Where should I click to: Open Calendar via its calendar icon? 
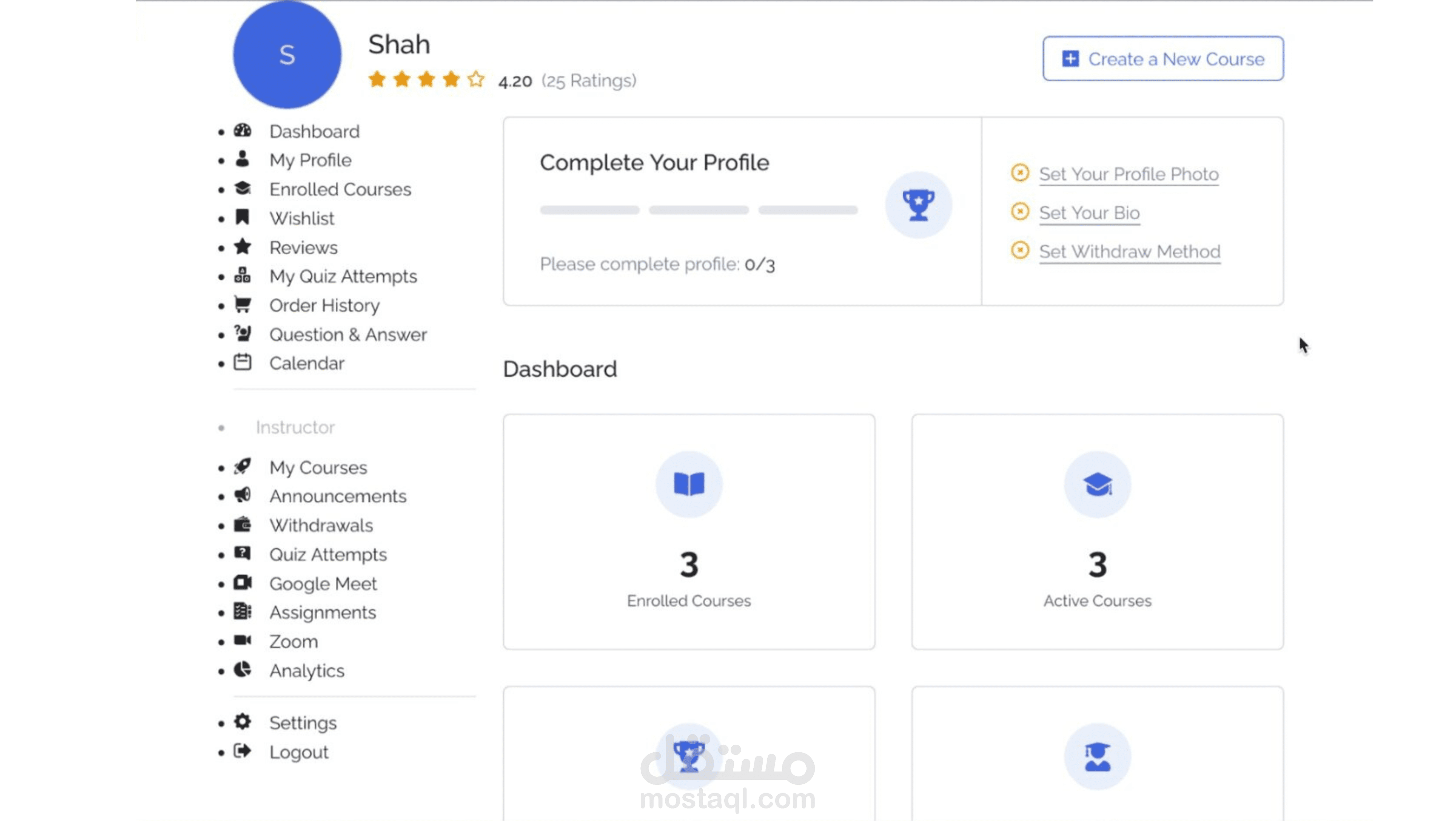(242, 363)
